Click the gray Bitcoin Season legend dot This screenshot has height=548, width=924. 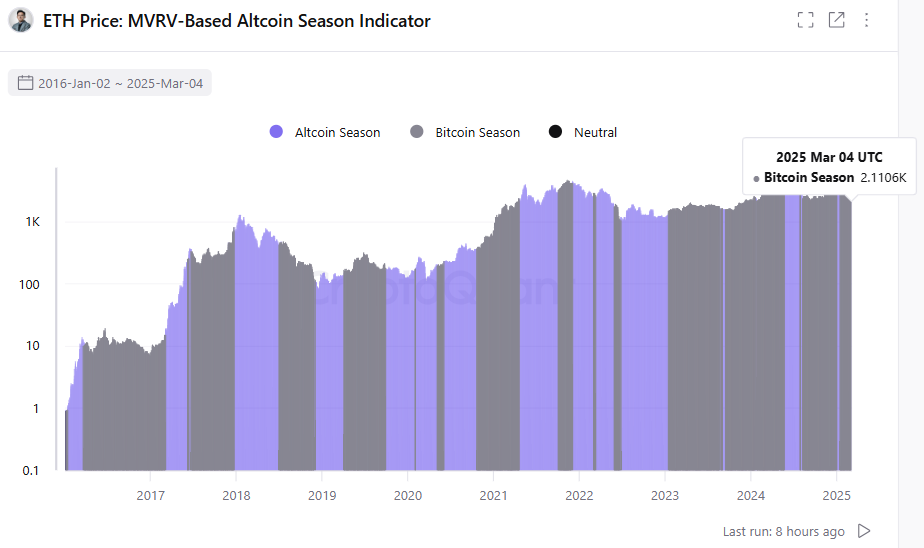pyautogui.click(x=417, y=132)
